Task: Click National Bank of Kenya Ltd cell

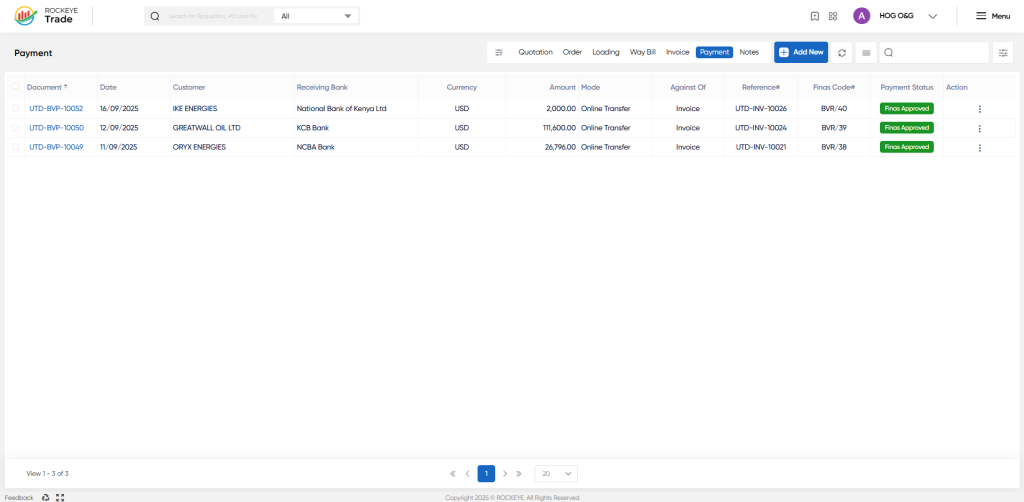Action: pyautogui.click(x=342, y=109)
